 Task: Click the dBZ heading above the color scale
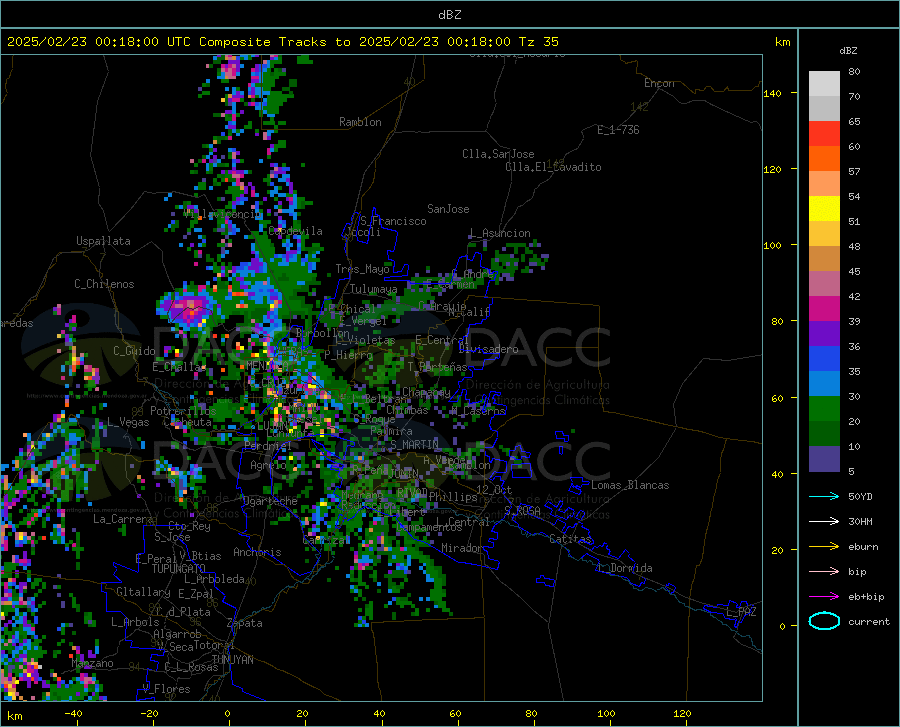[848, 51]
